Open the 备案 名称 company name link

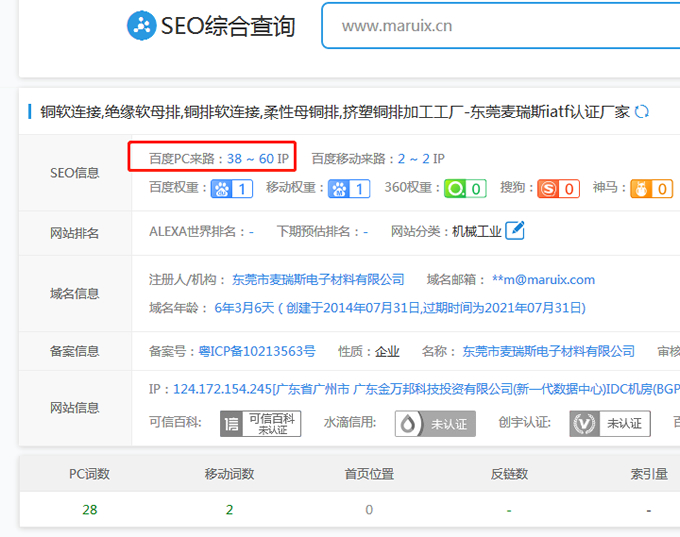pos(548,351)
